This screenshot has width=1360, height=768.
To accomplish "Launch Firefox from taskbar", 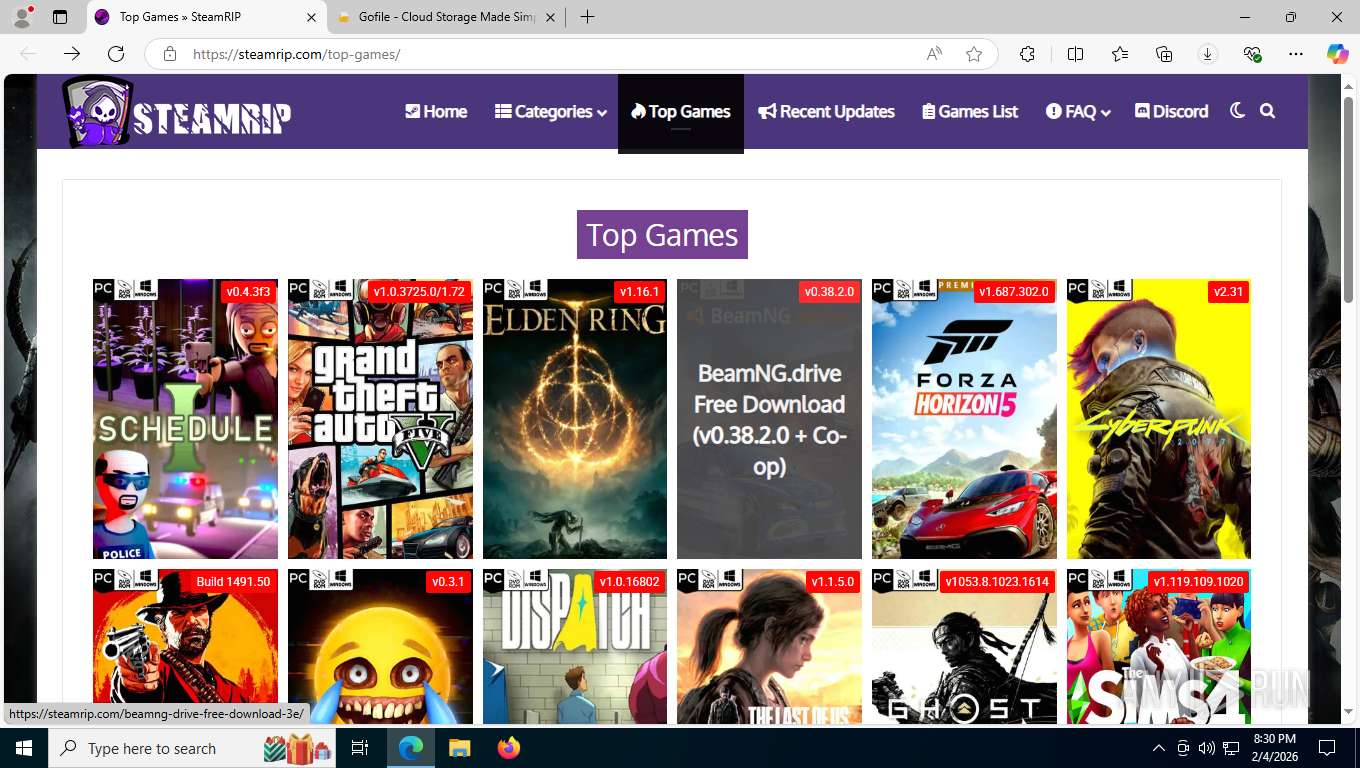I will pyautogui.click(x=508, y=748).
